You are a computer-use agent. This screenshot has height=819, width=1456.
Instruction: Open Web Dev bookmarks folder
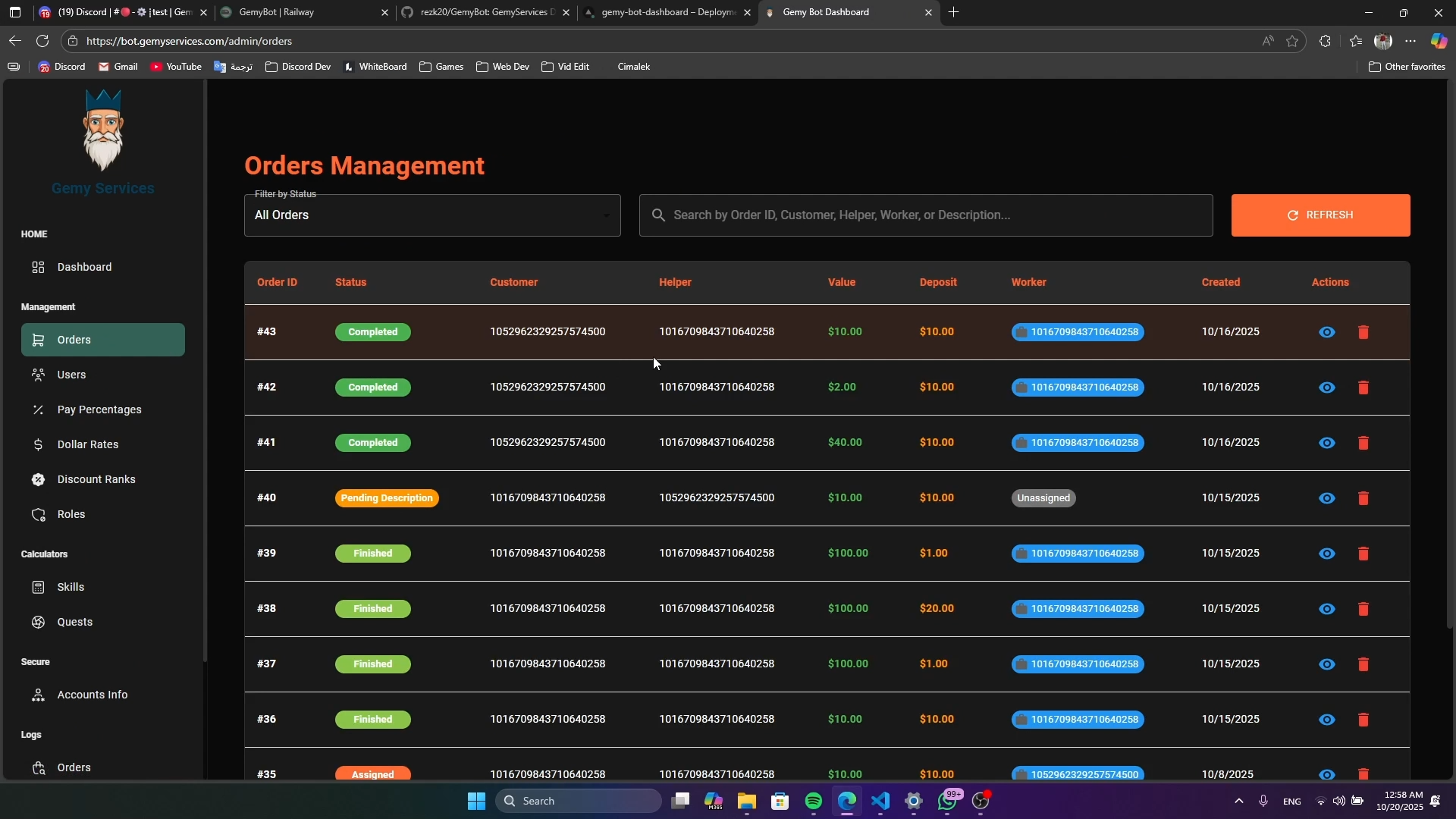(502, 67)
